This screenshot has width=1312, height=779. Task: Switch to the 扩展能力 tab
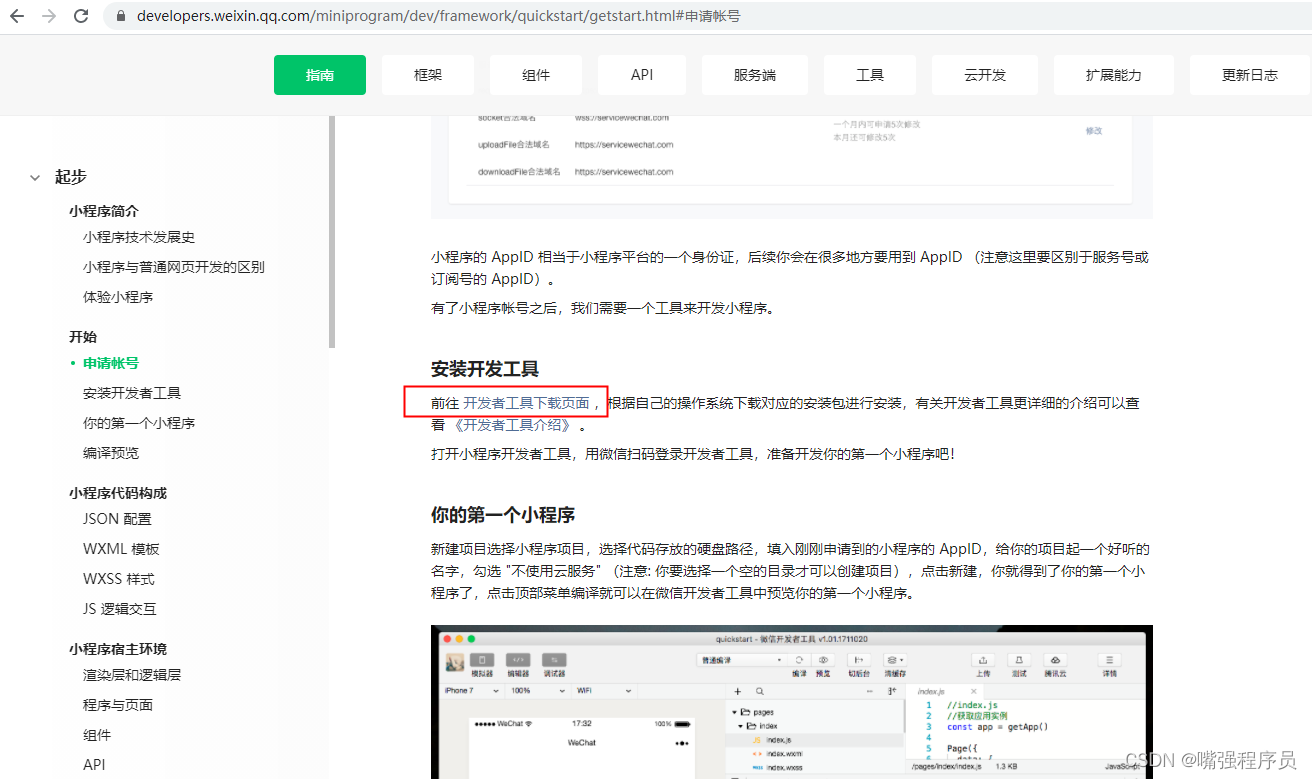click(1114, 75)
